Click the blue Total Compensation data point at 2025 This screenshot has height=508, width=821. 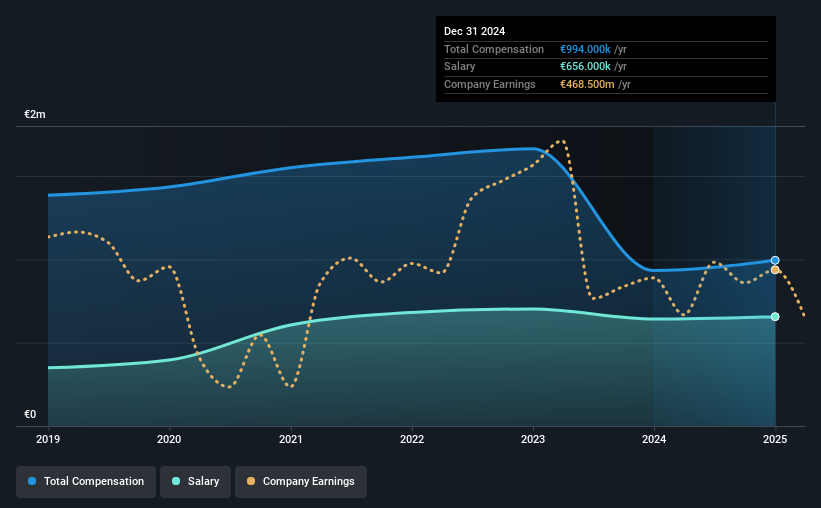(775, 260)
